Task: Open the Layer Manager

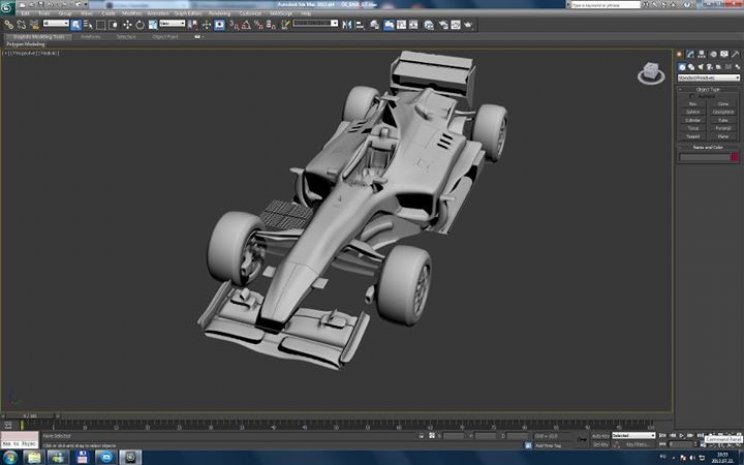Action: tap(375, 25)
